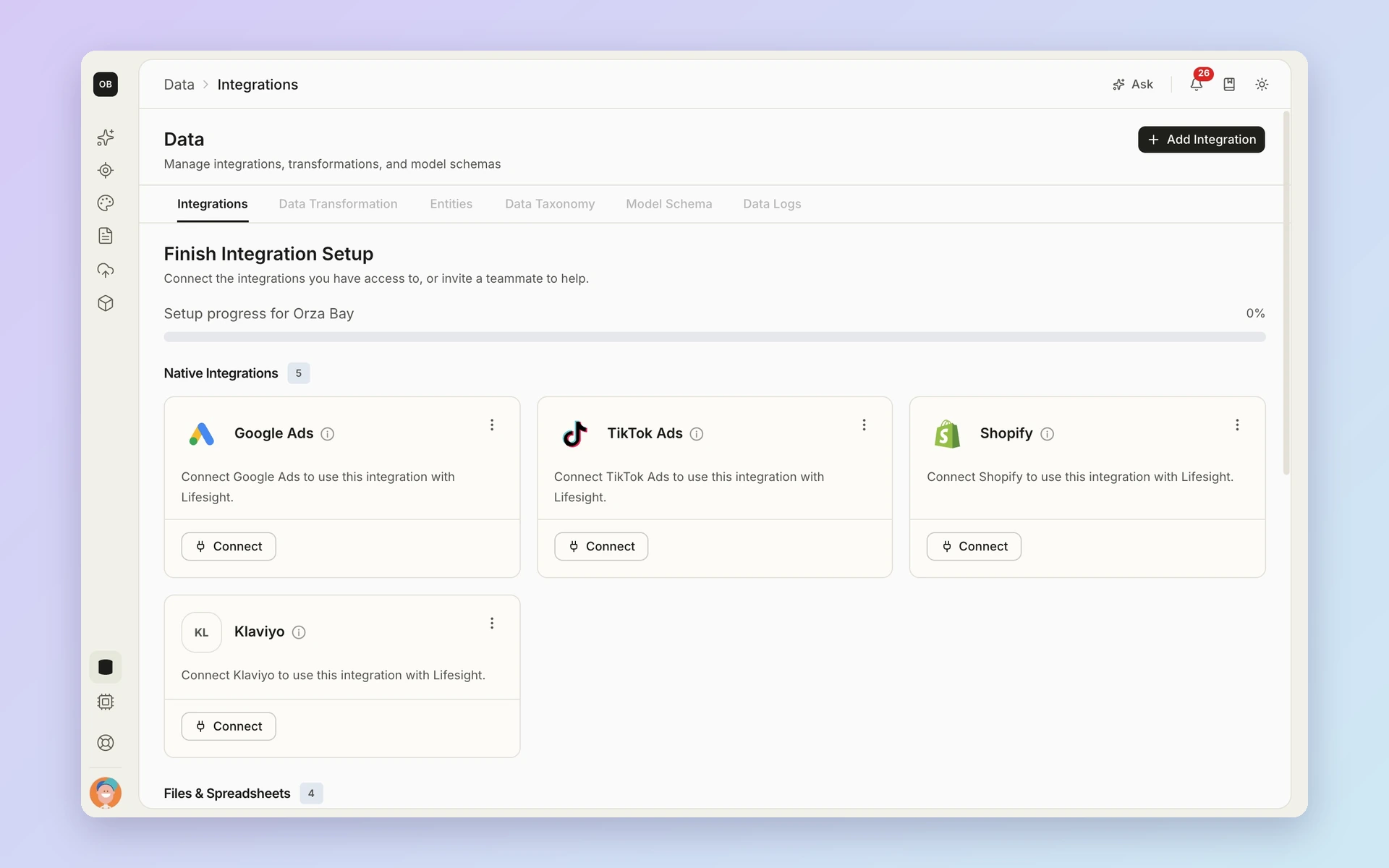Switch to the Data Logs tab
The width and height of the screenshot is (1389, 868).
pos(772,204)
